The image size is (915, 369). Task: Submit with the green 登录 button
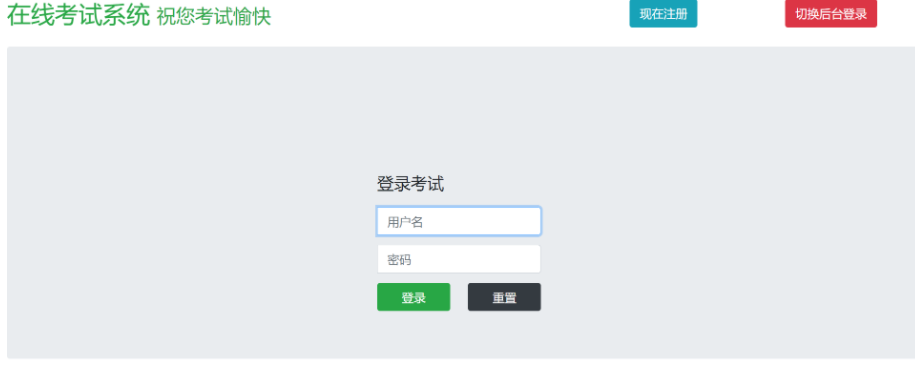pos(413,297)
